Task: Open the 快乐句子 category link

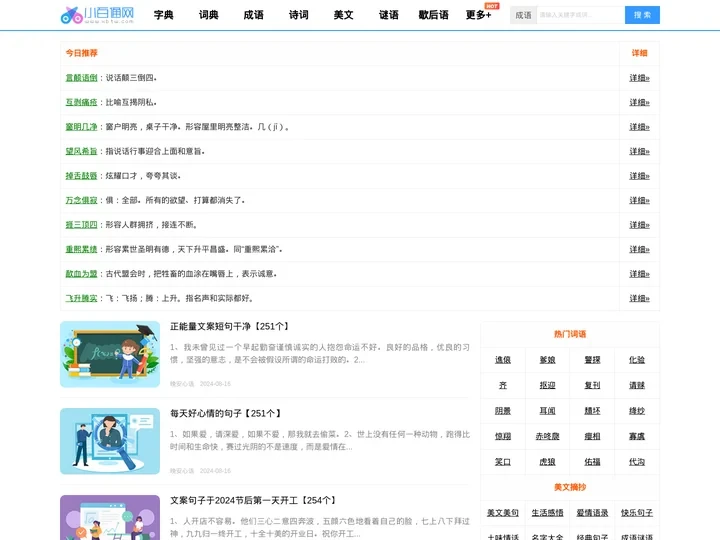Action: point(637,513)
